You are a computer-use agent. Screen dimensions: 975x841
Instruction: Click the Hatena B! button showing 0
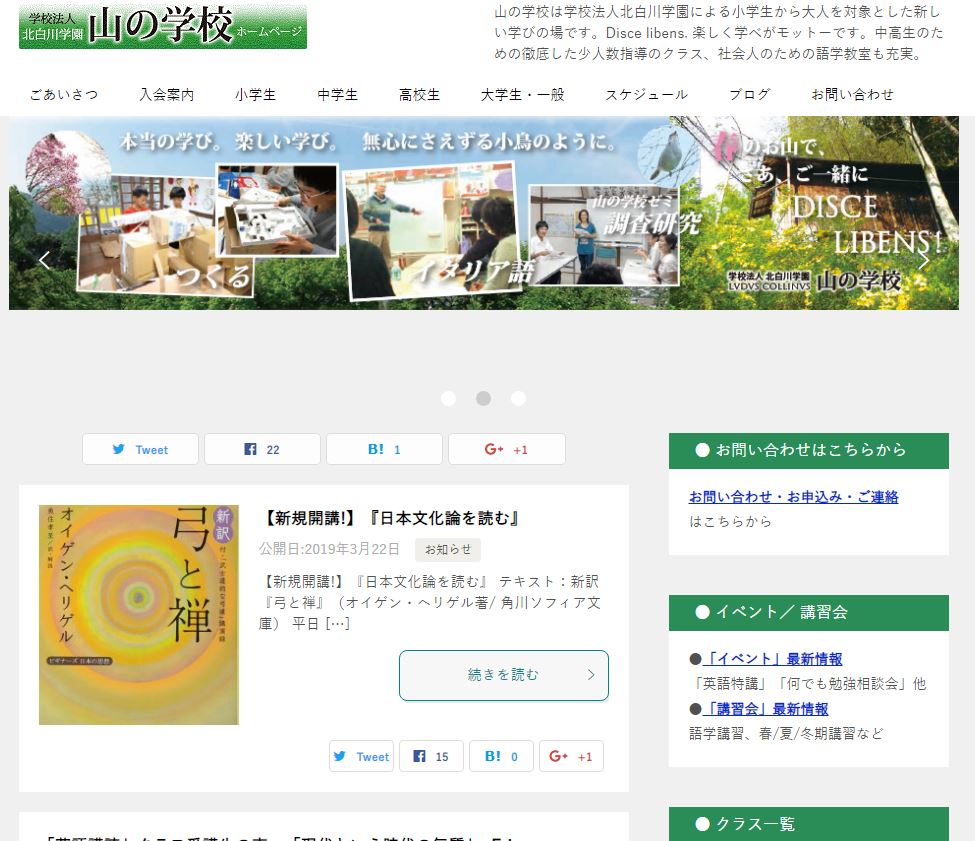[x=501, y=756]
